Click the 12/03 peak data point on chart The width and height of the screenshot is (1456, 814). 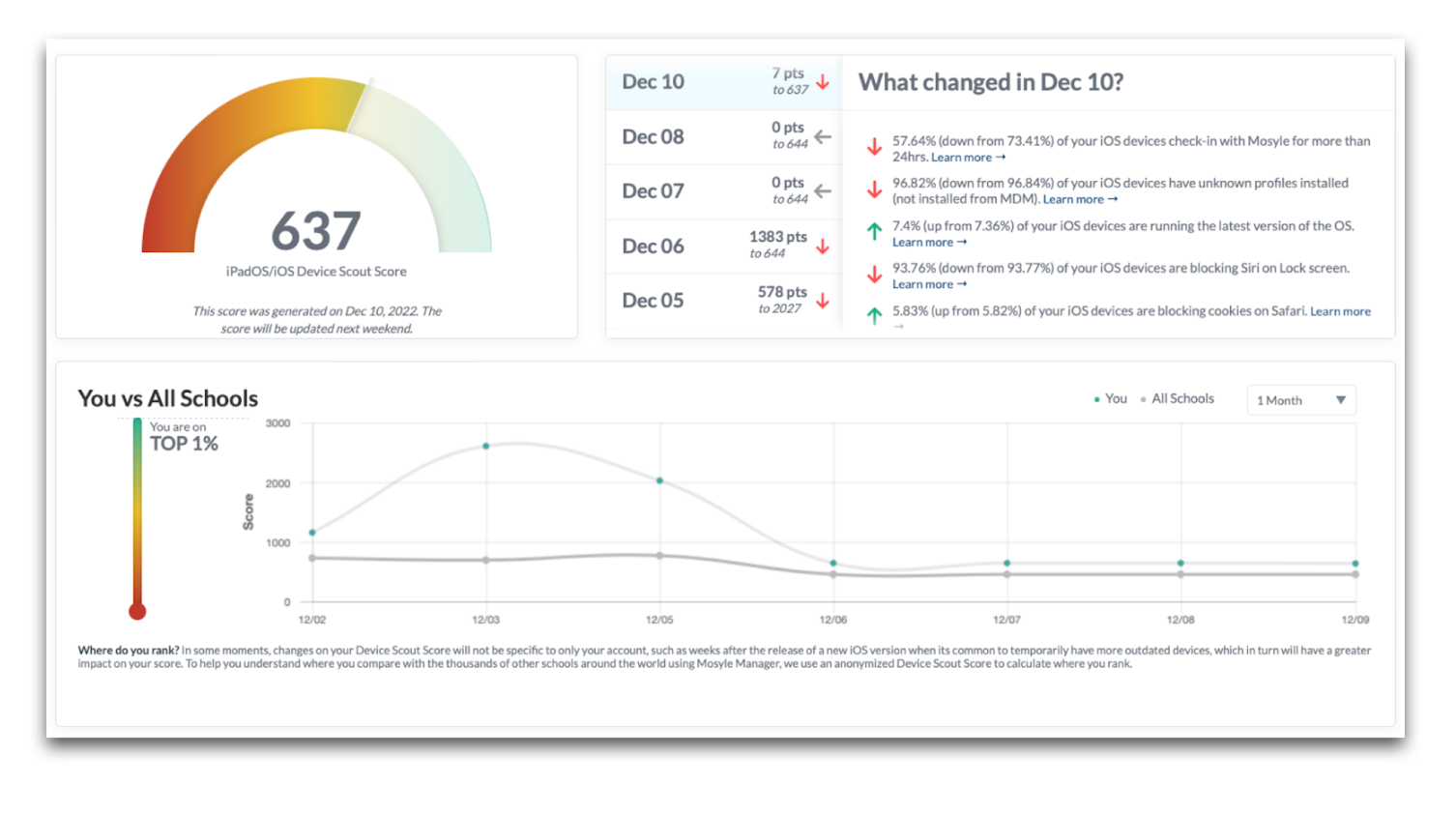(485, 446)
